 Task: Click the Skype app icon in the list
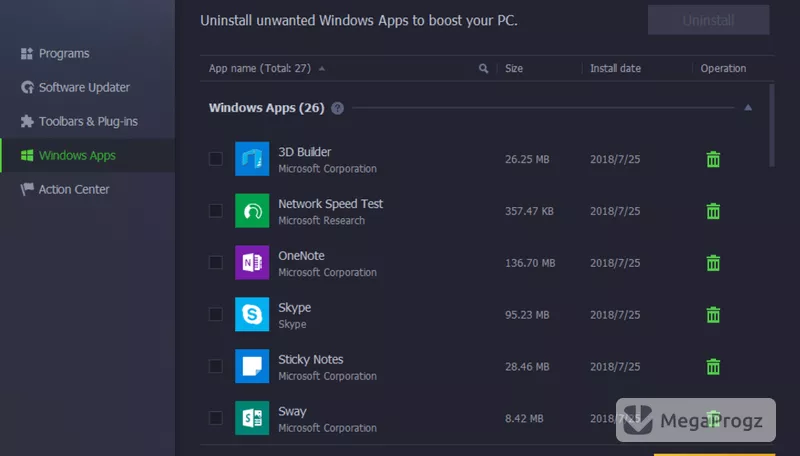(x=252, y=314)
